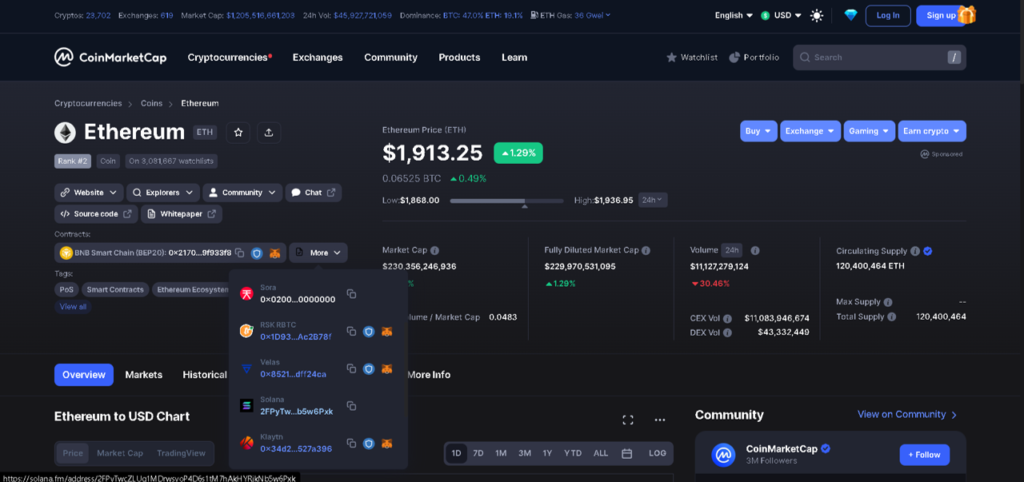
Task: Add BNB Smart Chain contract to MetaMask
Action: click(276, 253)
